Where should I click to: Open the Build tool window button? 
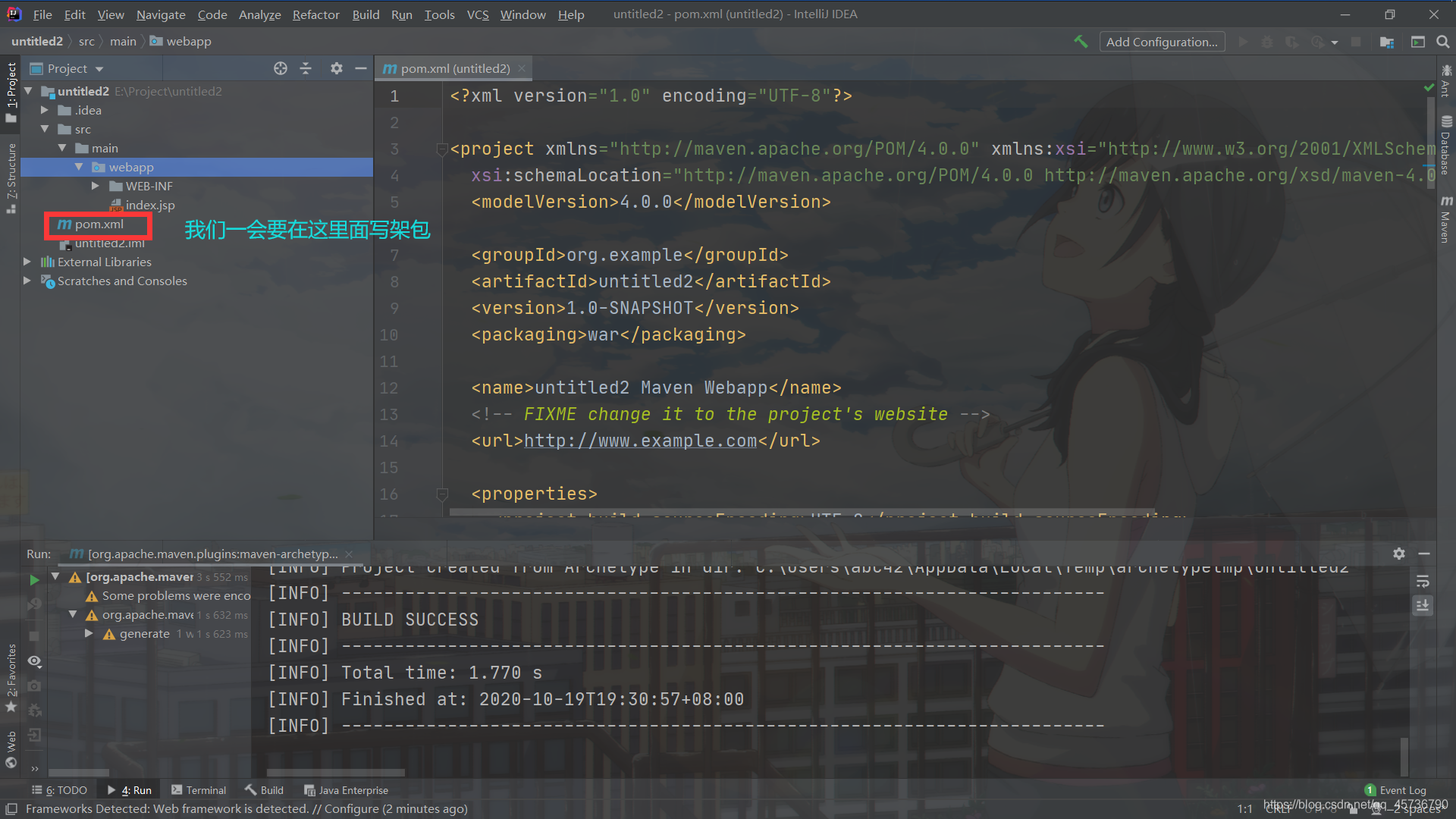(x=264, y=790)
